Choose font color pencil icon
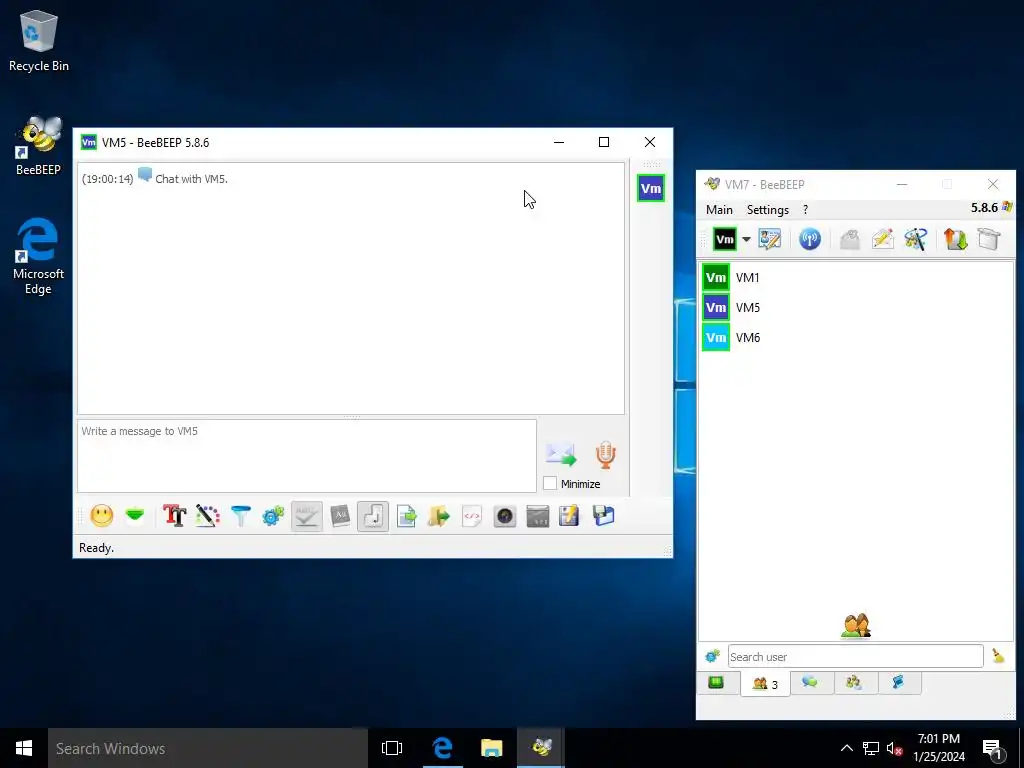Image resolution: width=1024 pixels, height=768 pixels. (x=208, y=516)
